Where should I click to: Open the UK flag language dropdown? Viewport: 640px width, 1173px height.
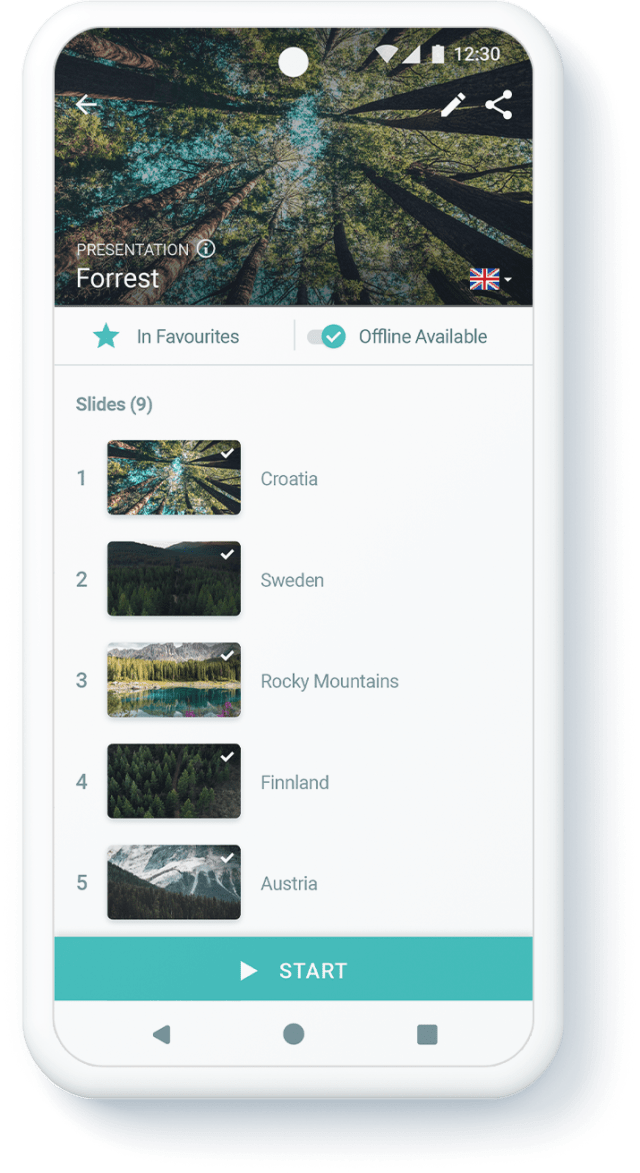[x=484, y=279]
